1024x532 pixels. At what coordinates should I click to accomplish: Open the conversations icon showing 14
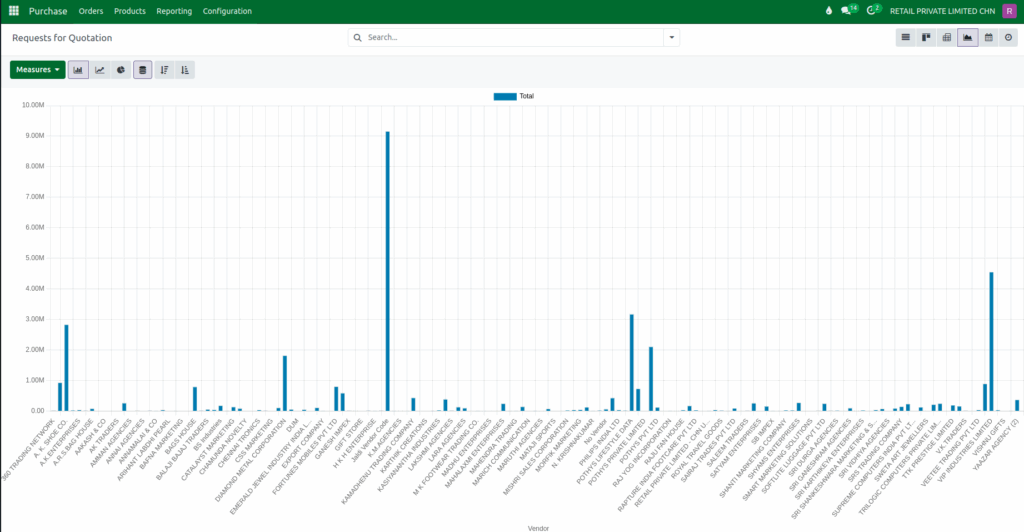[848, 10]
